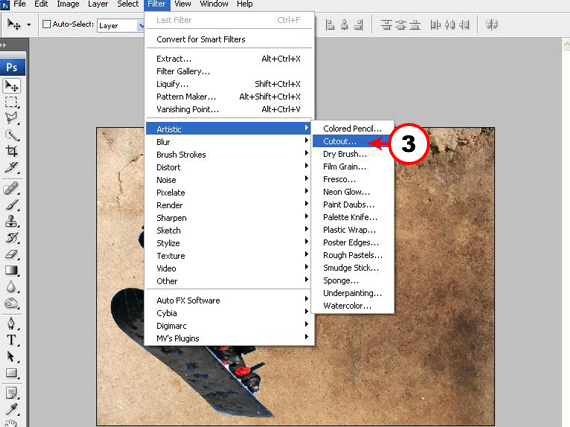Image resolution: width=570 pixels, height=427 pixels.
Task: Expand the Pixelate submenu
Action: (228, 192)
